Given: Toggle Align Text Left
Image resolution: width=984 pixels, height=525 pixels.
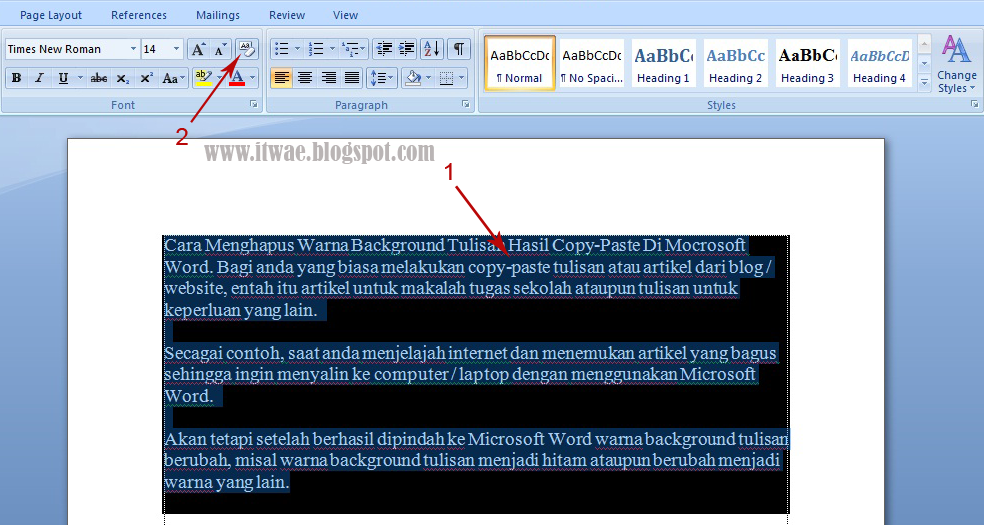Looking at the screenshot, I should [282, 78].
